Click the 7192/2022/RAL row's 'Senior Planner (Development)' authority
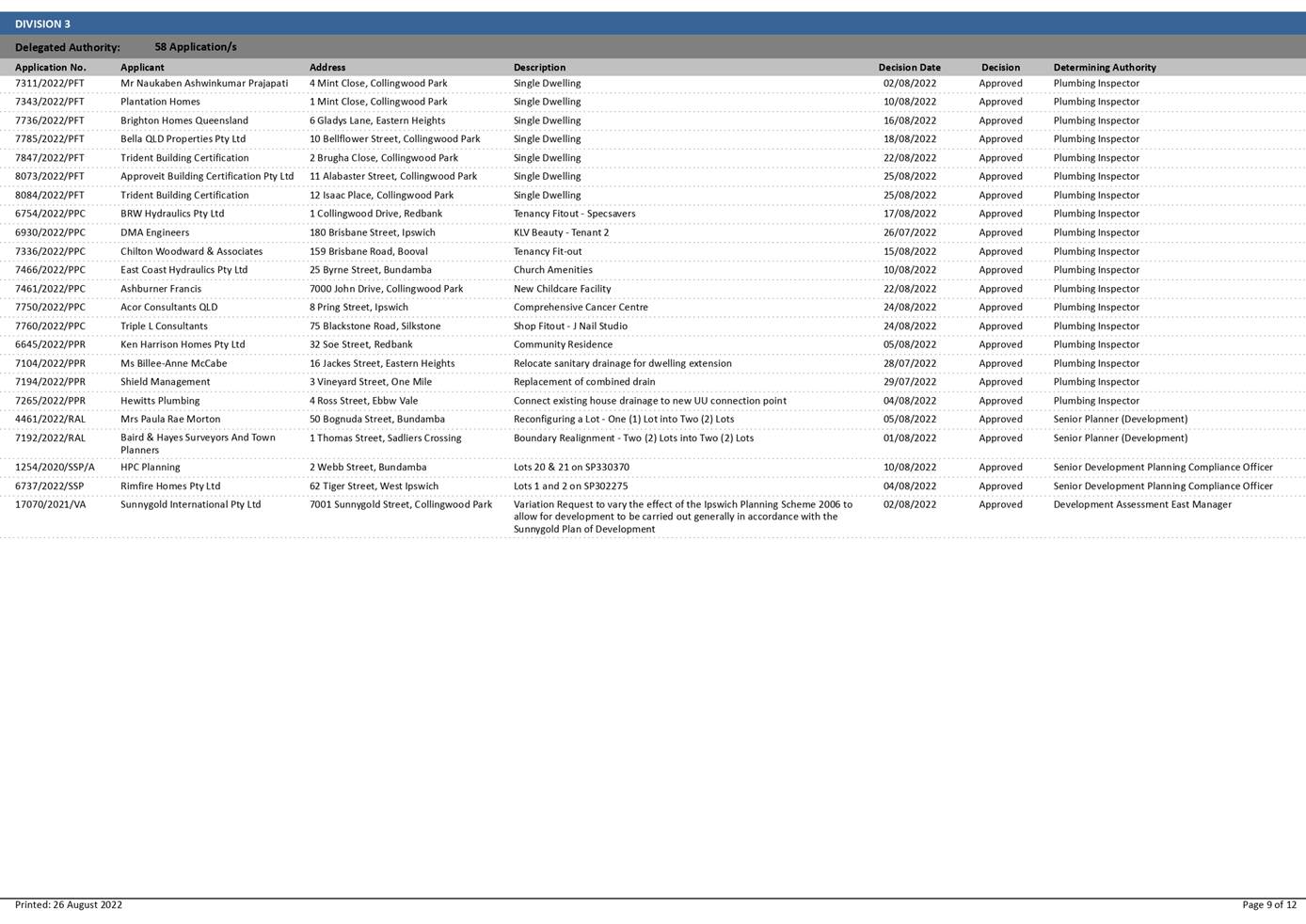 tap(1120, 438)
